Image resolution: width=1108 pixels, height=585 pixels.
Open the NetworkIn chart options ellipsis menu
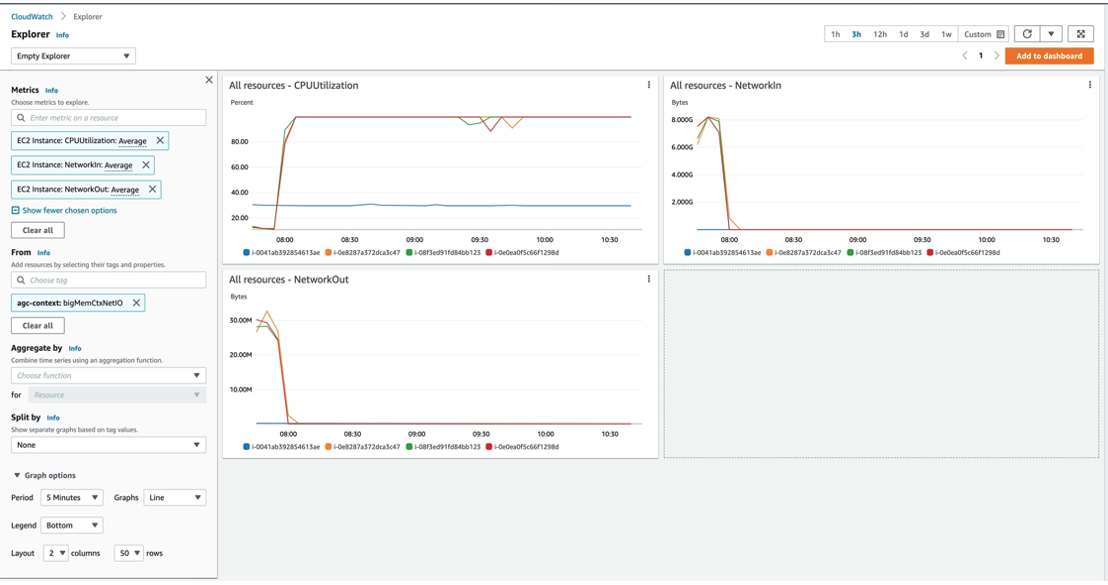coord(1088,86)
